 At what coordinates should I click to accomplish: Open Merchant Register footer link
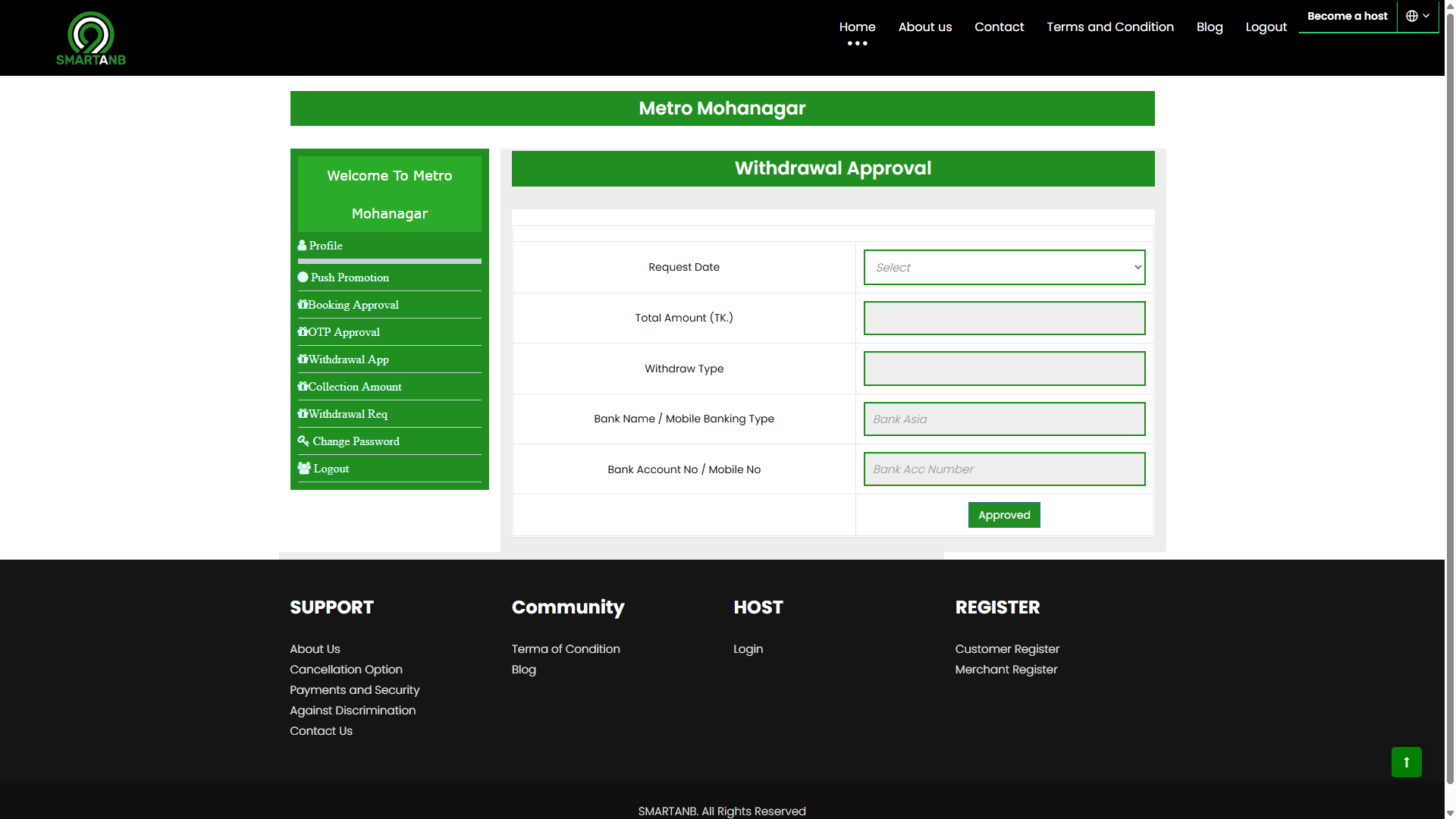click(x=1006, y=670)
